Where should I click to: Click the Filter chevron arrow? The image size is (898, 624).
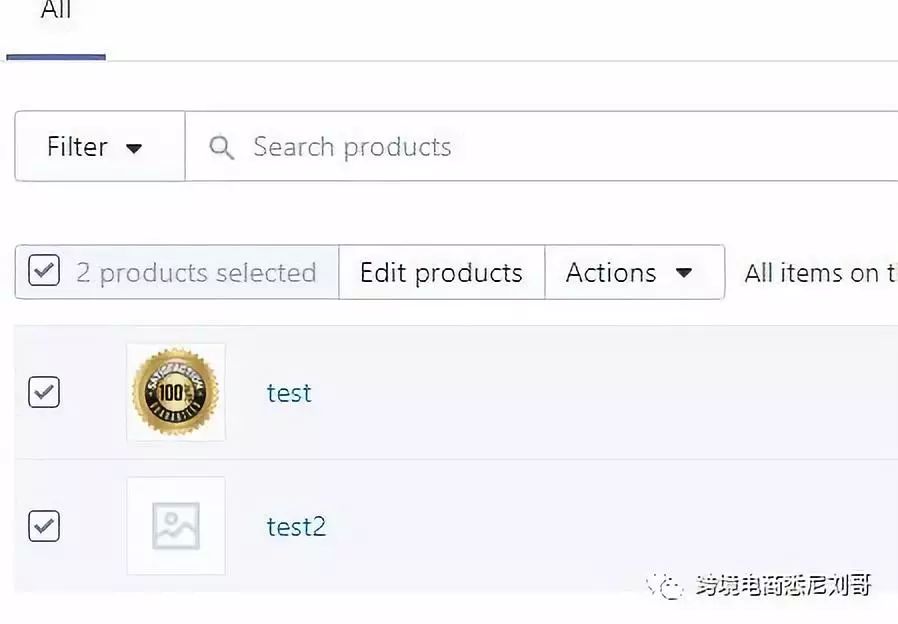134,147
